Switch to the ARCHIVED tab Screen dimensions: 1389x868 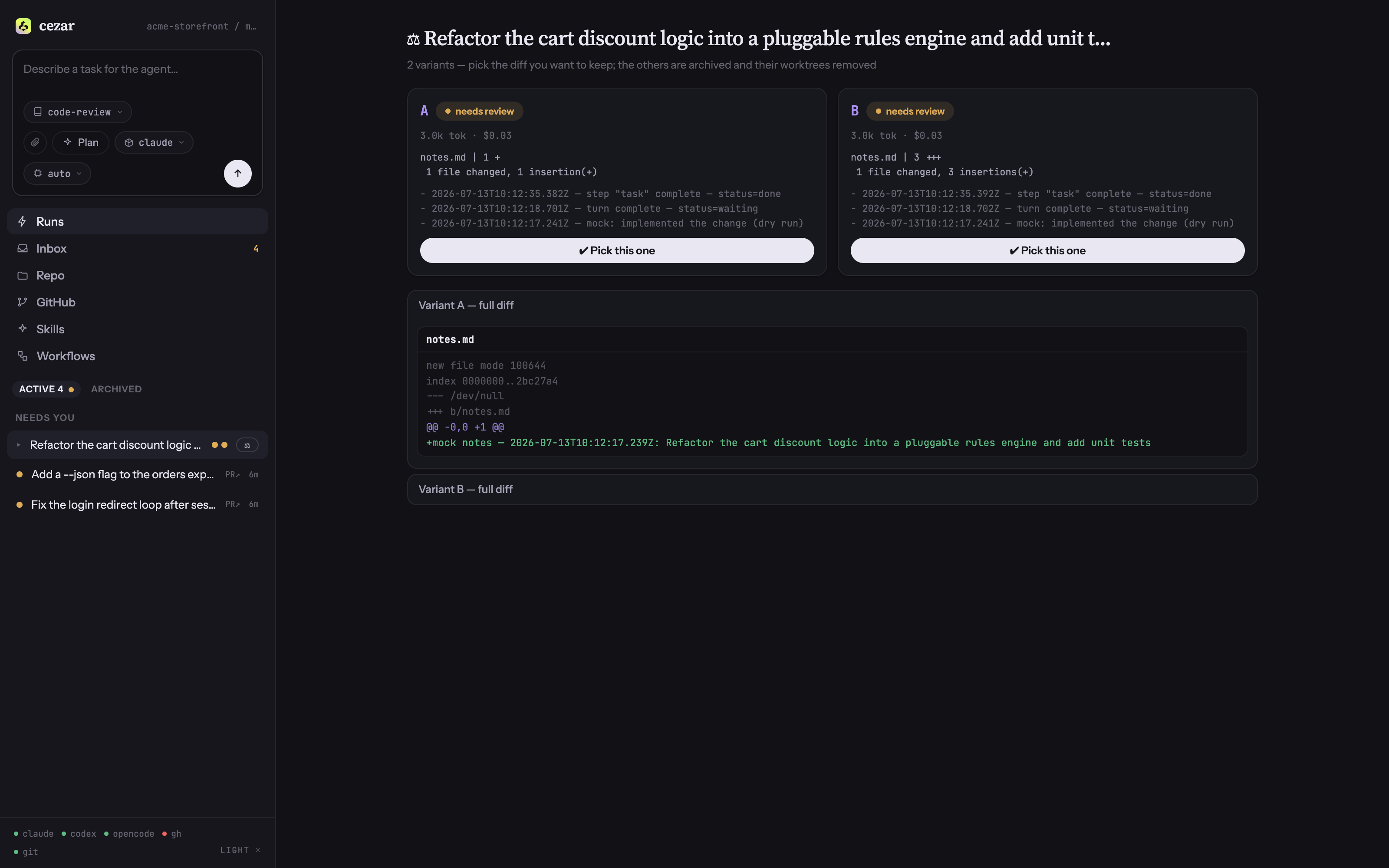pos(116,389)
